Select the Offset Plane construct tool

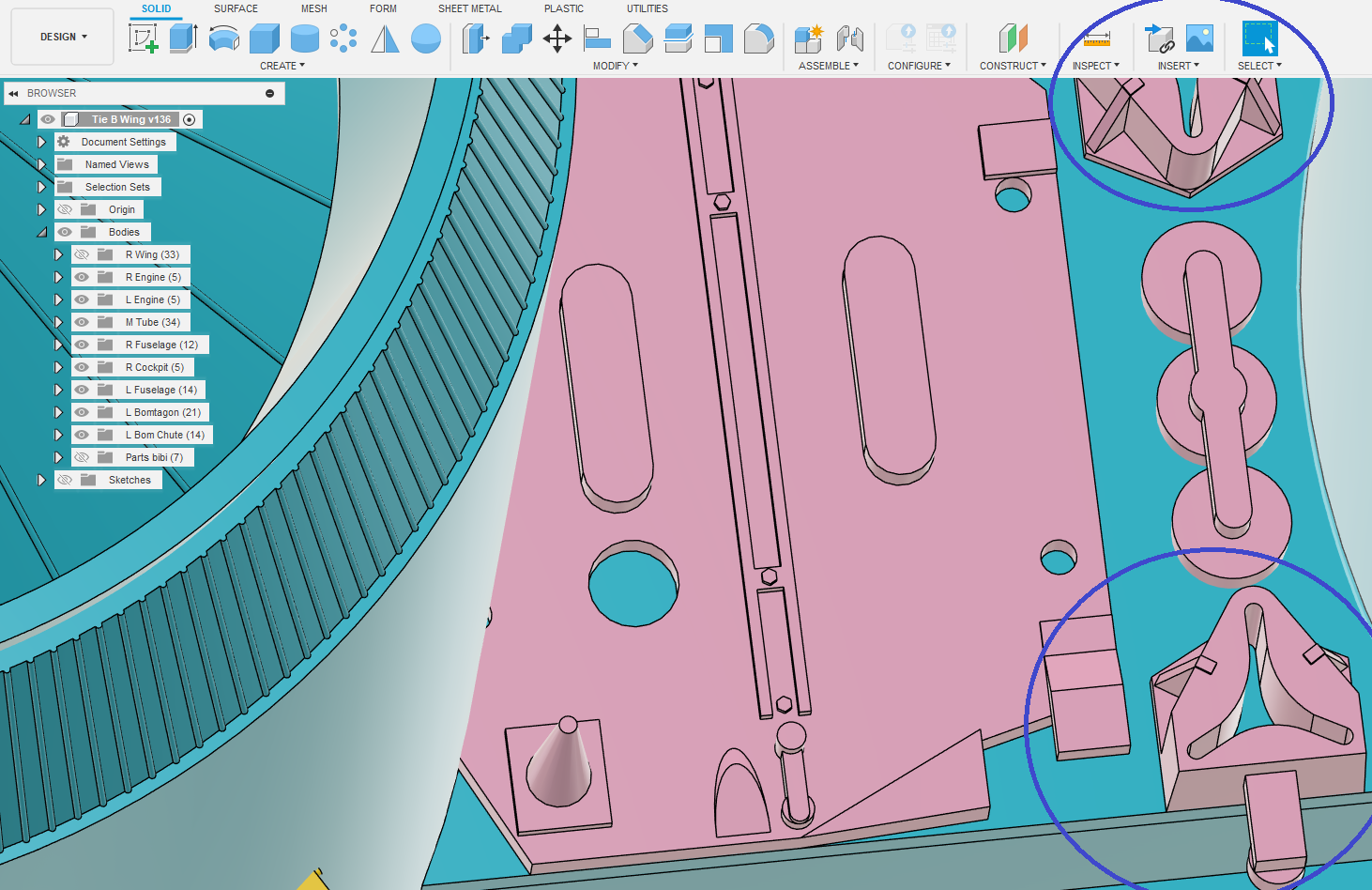click(x=1013, y=38)
